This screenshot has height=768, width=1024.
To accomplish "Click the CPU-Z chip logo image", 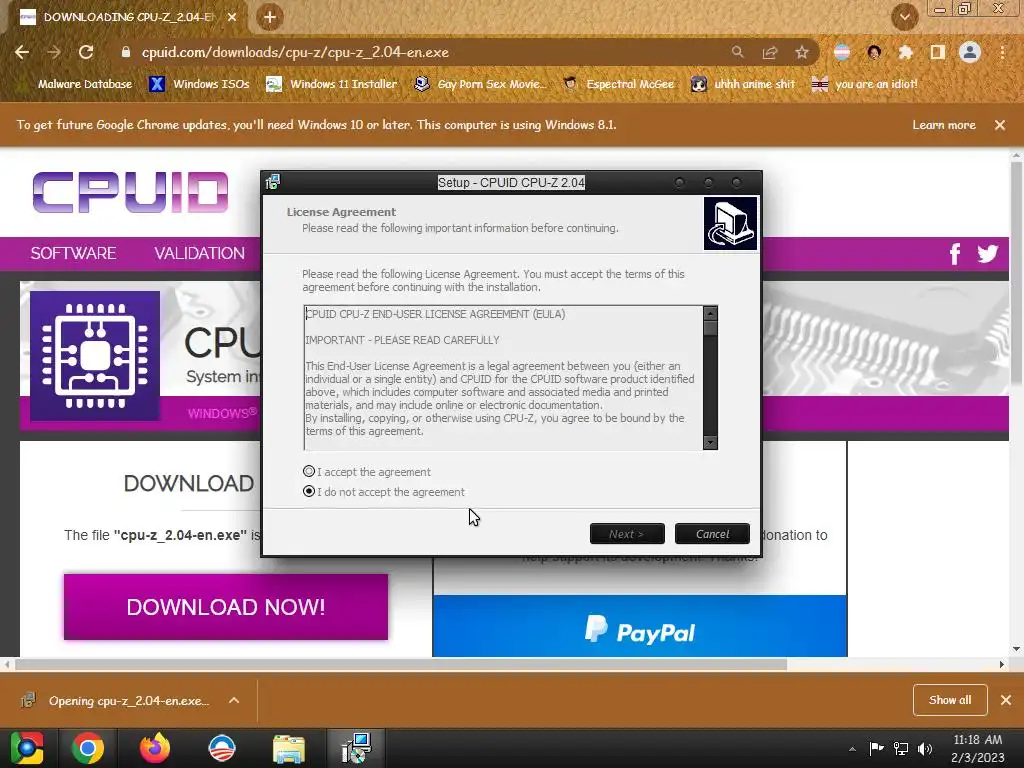I will [x=95, y=356].
